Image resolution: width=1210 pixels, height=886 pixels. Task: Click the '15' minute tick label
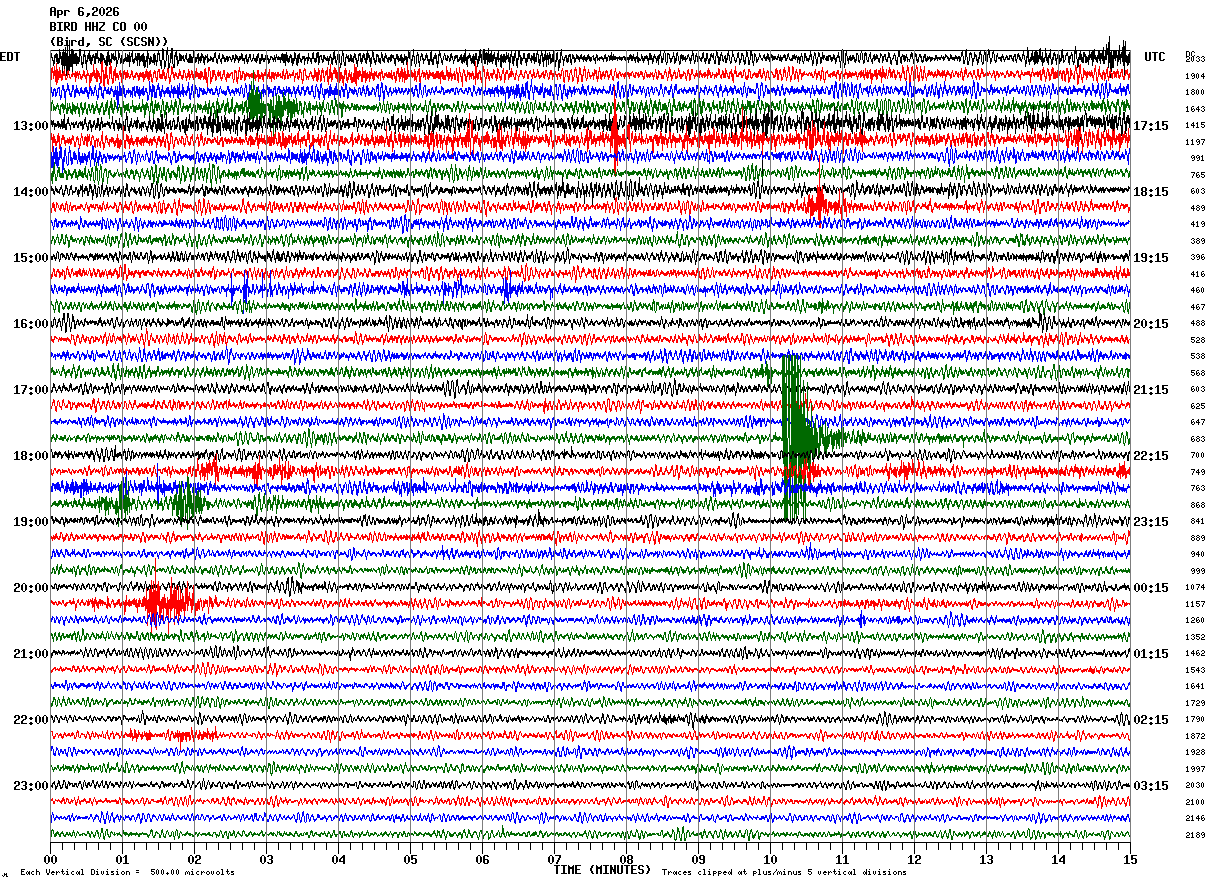click(x=1130, y=859)
